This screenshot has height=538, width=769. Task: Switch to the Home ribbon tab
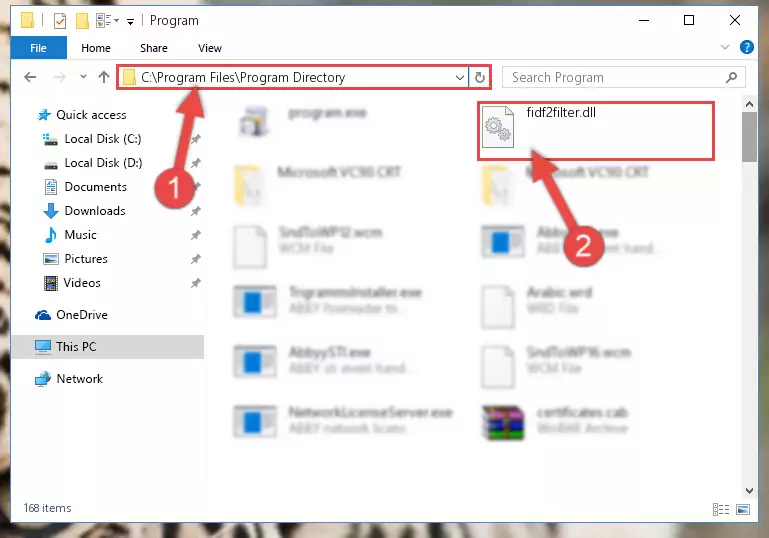96,48
